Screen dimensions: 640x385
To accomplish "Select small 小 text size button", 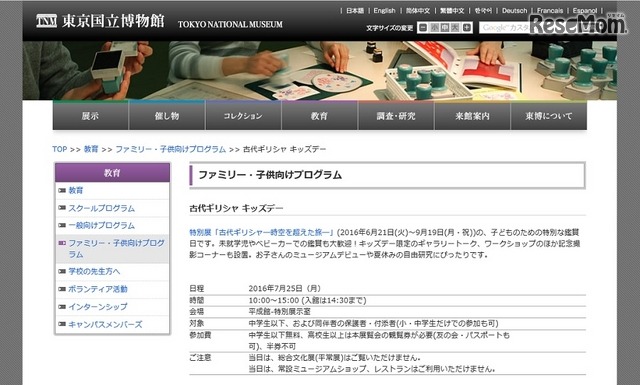I will [x=435, y=28].
